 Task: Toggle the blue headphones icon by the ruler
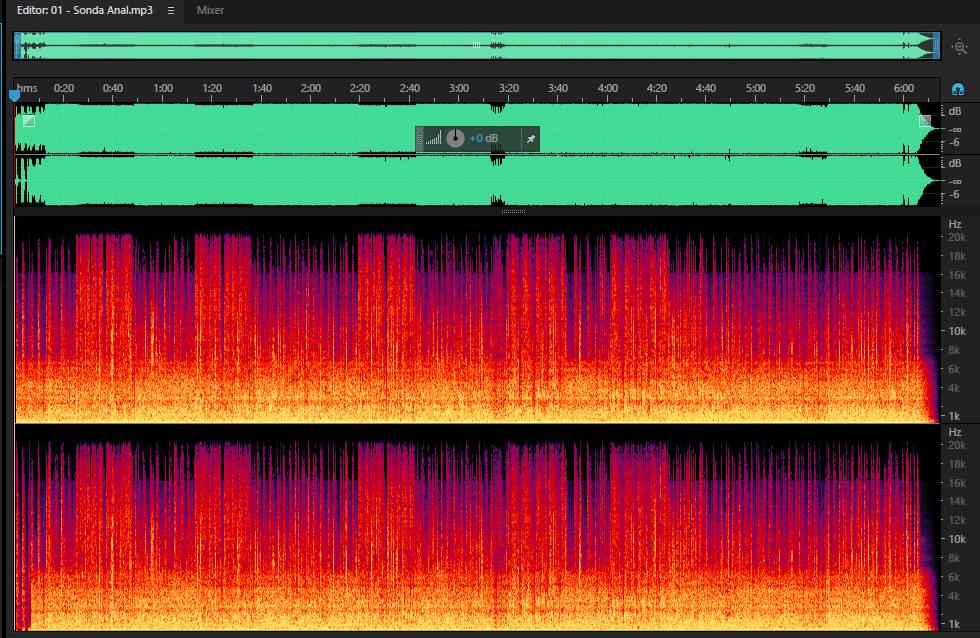tap(958, 89)
